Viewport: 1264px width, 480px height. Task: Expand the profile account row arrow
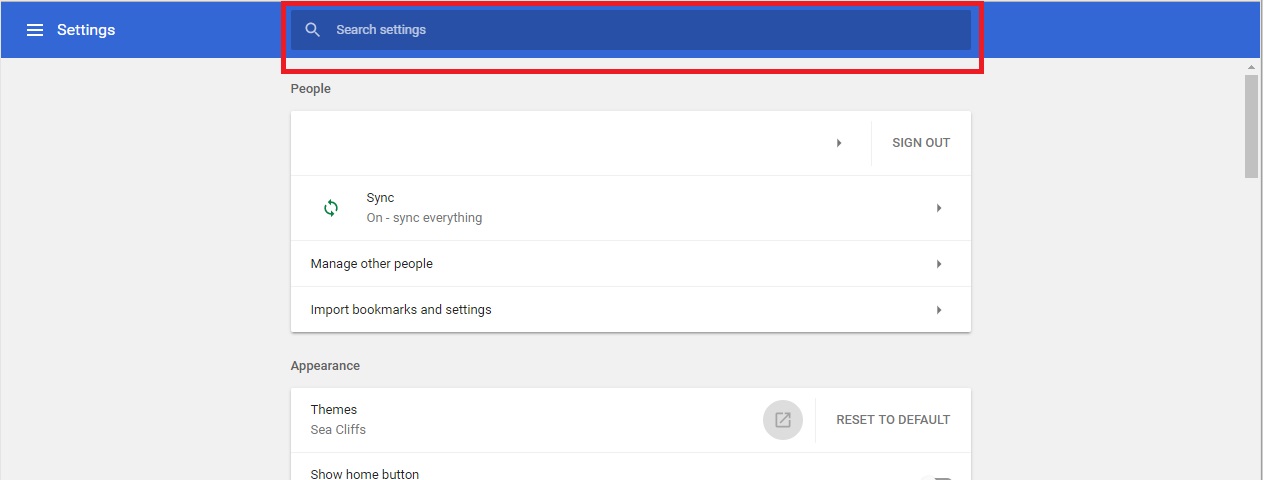[x=839, y=143]
